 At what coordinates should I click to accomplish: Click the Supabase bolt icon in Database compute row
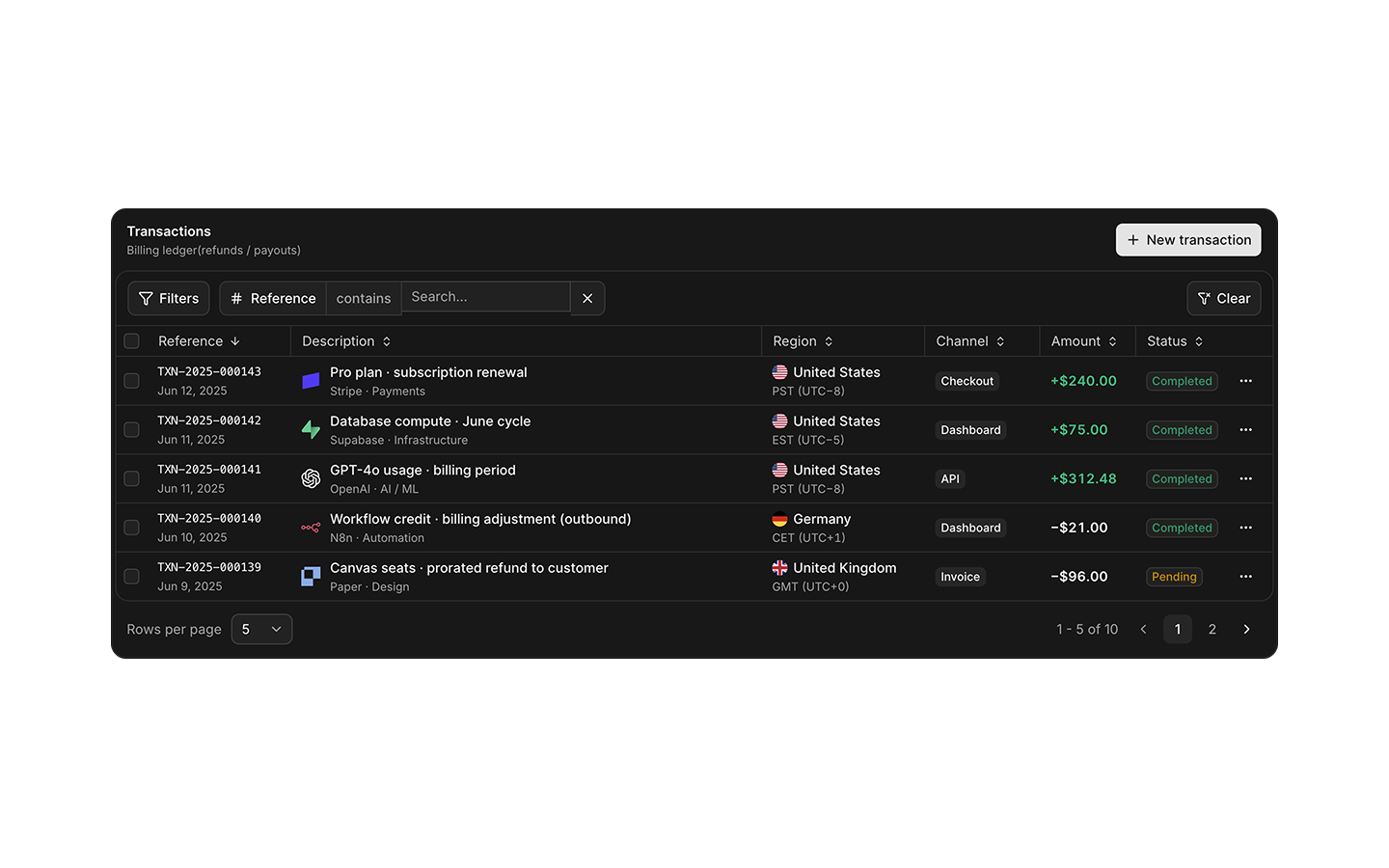(x=311, y=430)
